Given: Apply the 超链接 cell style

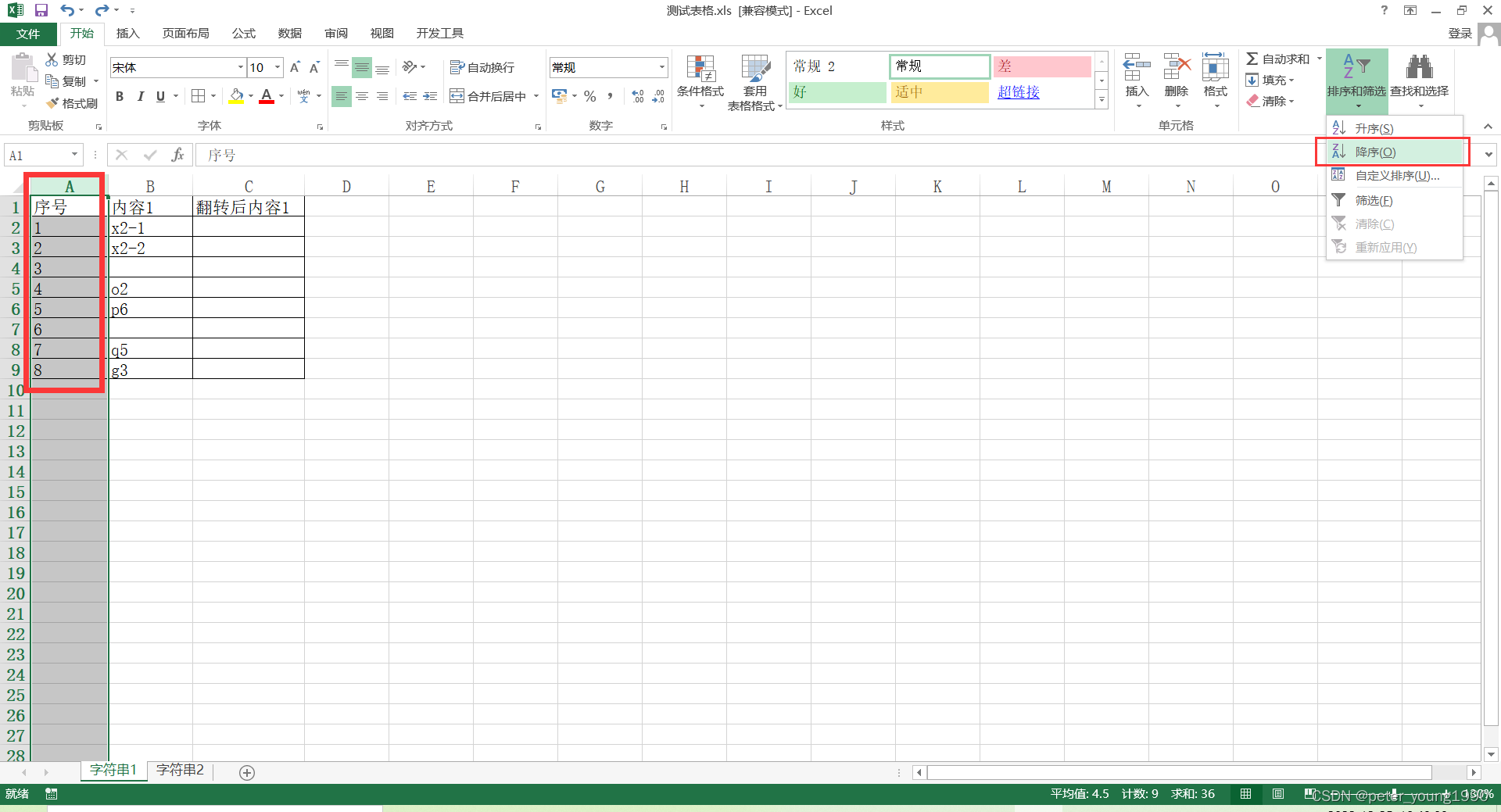Looking at the screenshot, I should (x=1041, y=92).
